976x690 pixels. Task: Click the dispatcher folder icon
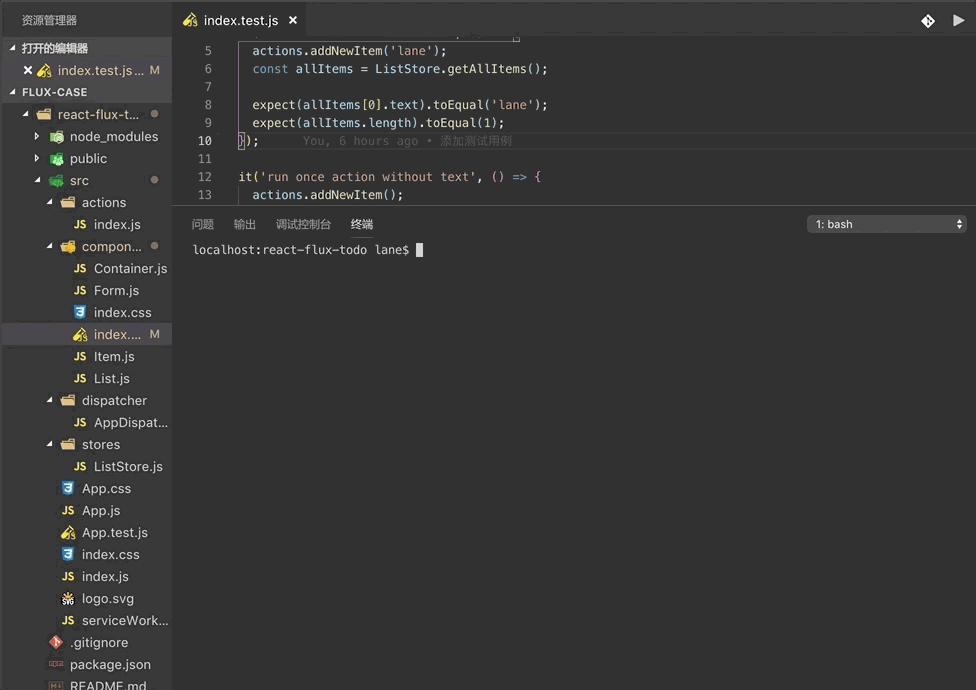68,400
